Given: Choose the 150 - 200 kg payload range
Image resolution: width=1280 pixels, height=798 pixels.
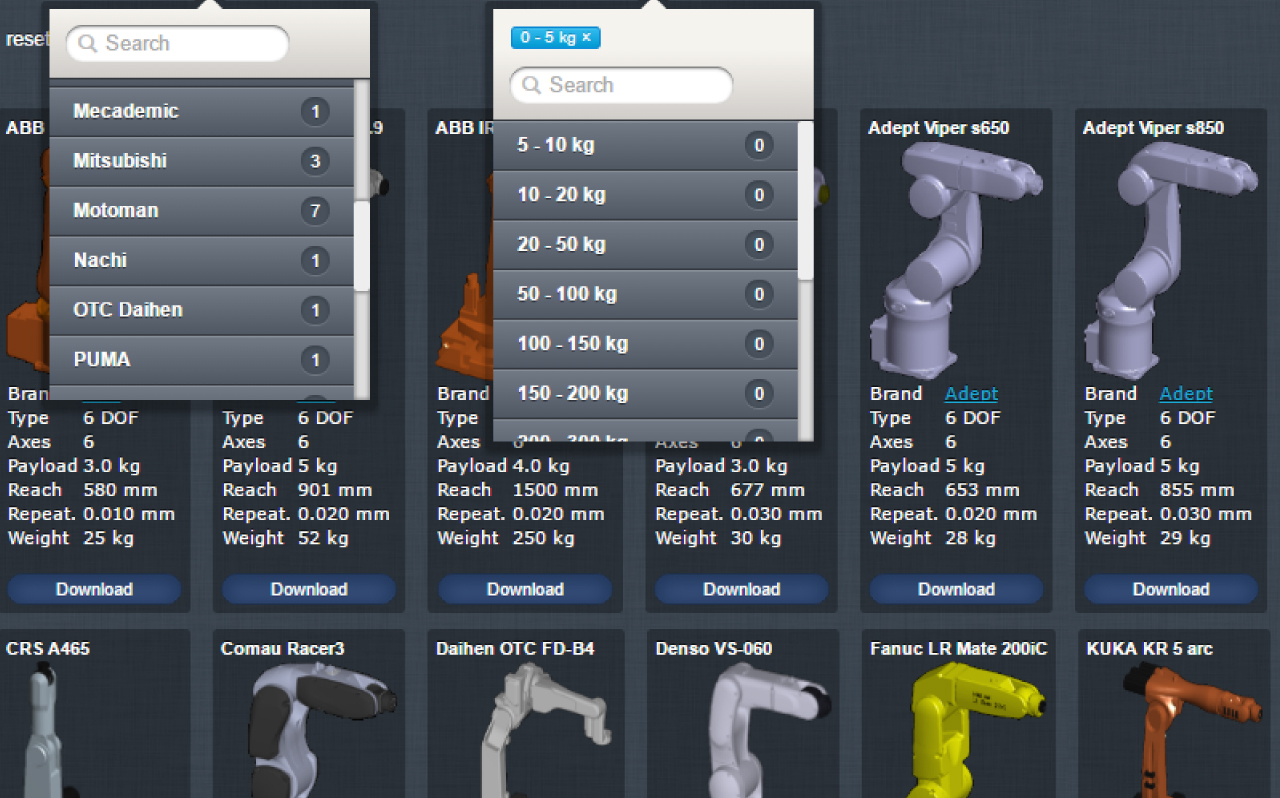Looking at the screenshot, I should click(x=645, y=394).
